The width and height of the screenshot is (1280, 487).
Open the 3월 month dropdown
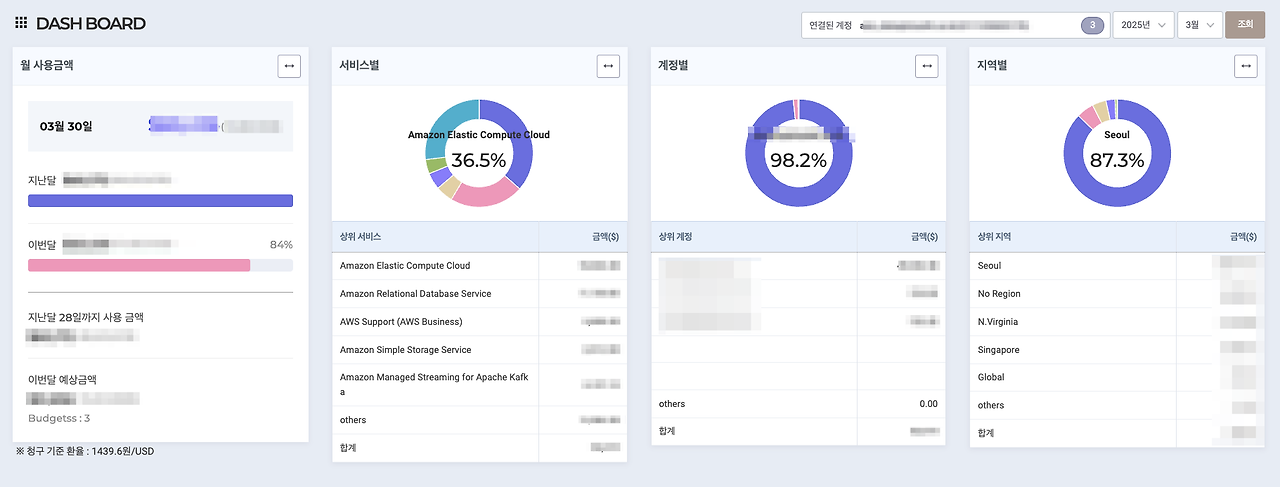coord(1200,25)
